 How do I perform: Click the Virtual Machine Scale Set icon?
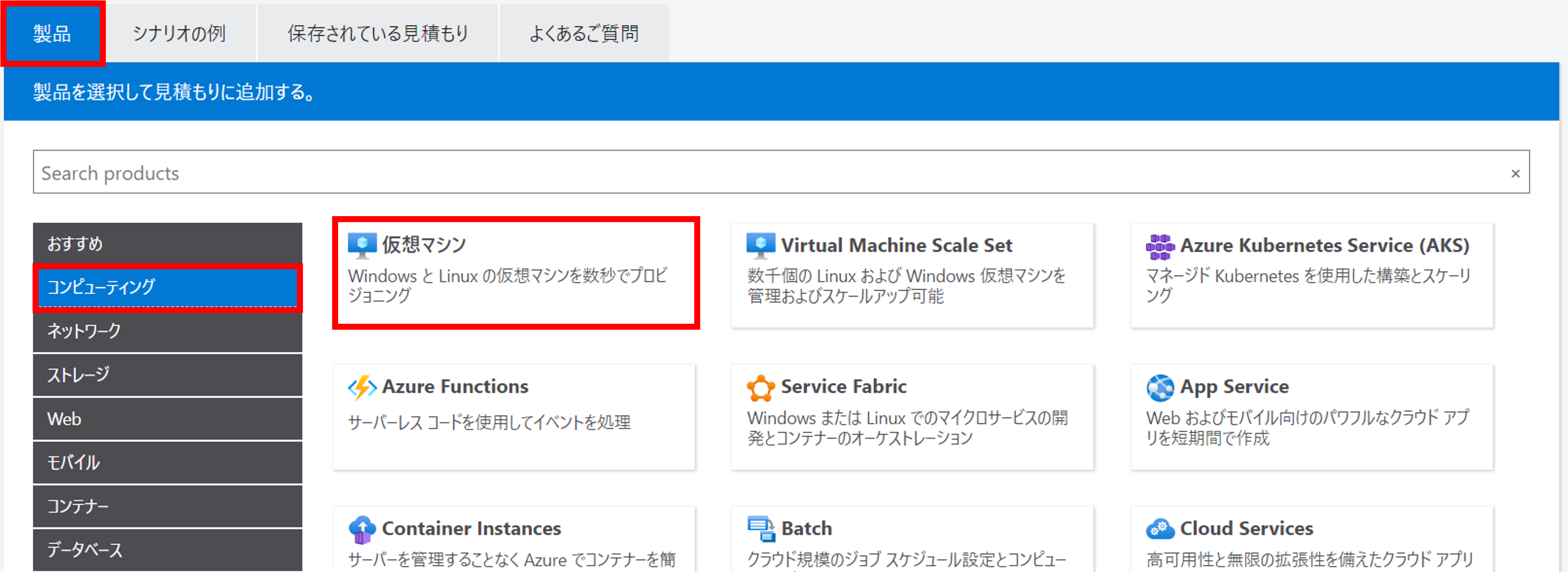coord(760,246)
